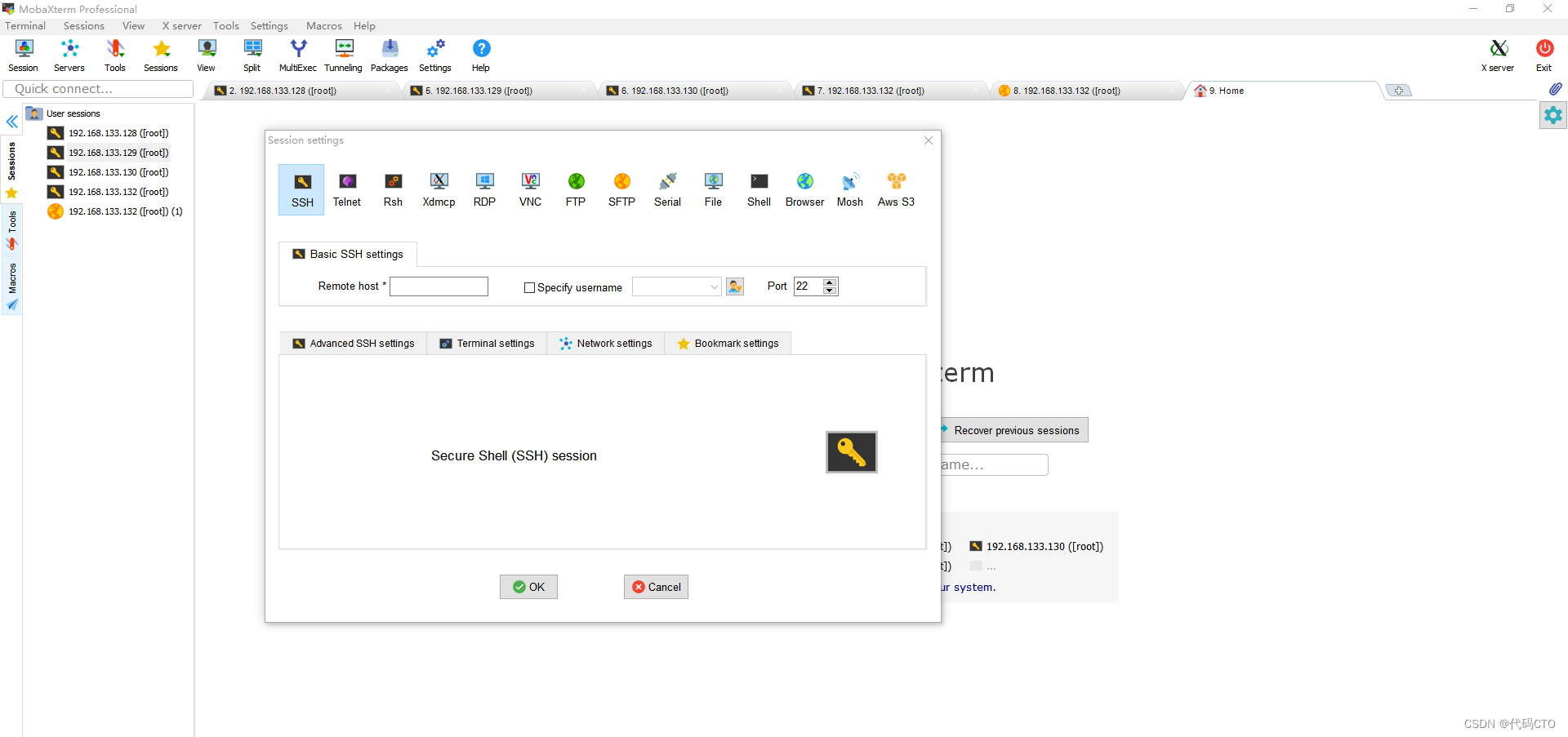The height and width of the screenshot is (737, 1568).
Task: Click the Exit toolbar button
Action: (1544, 55)
